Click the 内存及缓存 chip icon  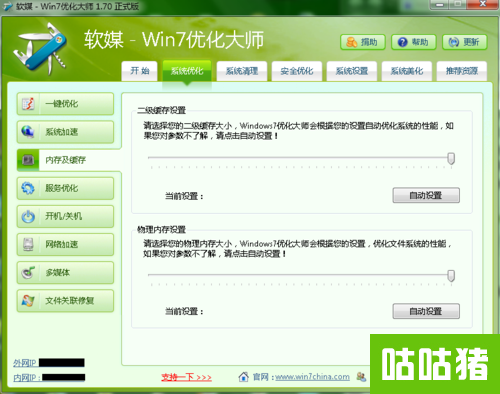(28, 160)
